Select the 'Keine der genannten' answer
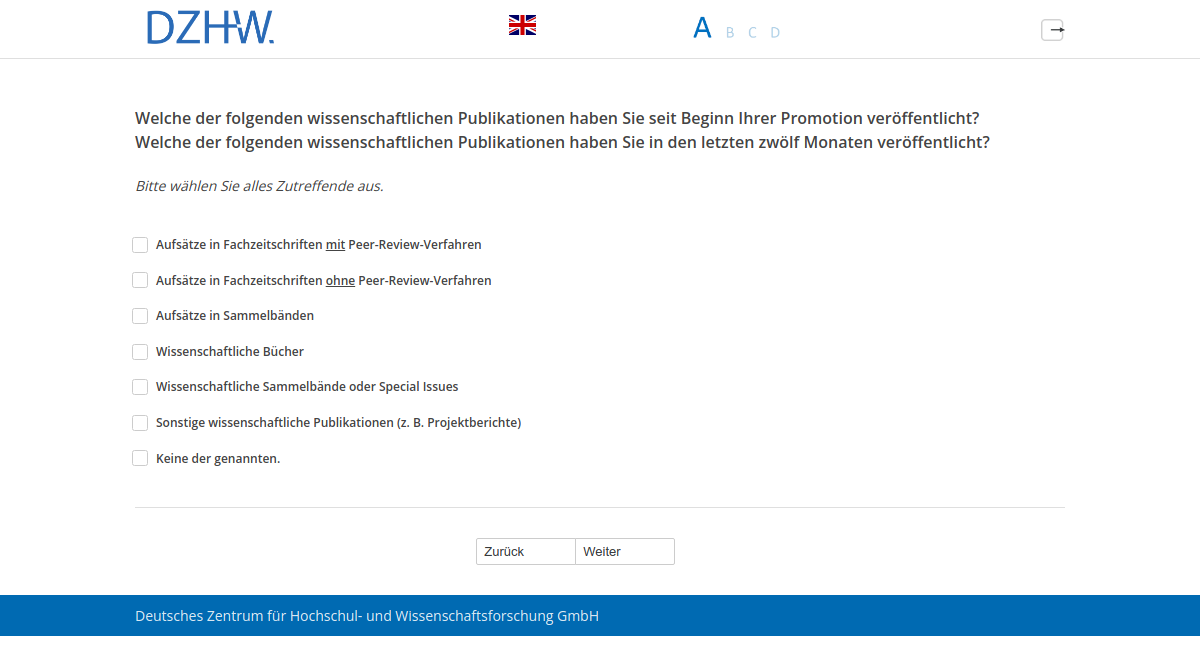The height and width of the screenshot is (645, 1200). [x=140, y=458]
